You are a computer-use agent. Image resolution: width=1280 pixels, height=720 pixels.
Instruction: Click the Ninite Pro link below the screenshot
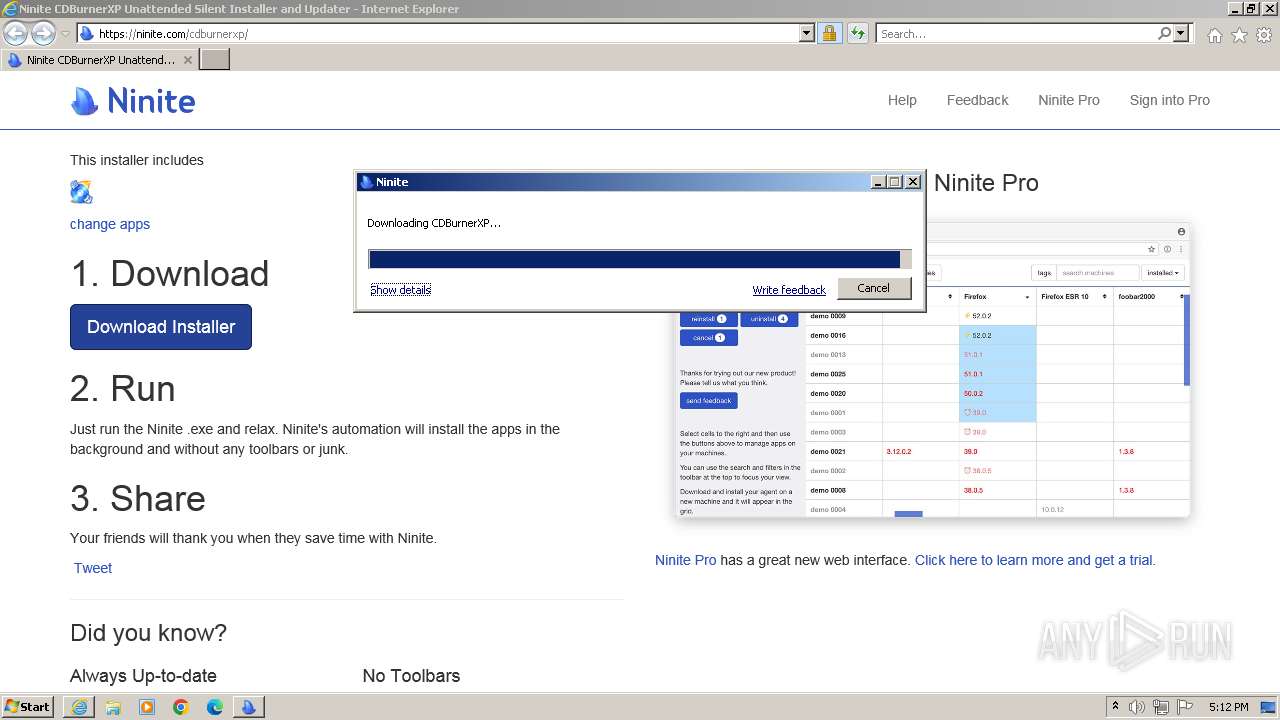685,560
